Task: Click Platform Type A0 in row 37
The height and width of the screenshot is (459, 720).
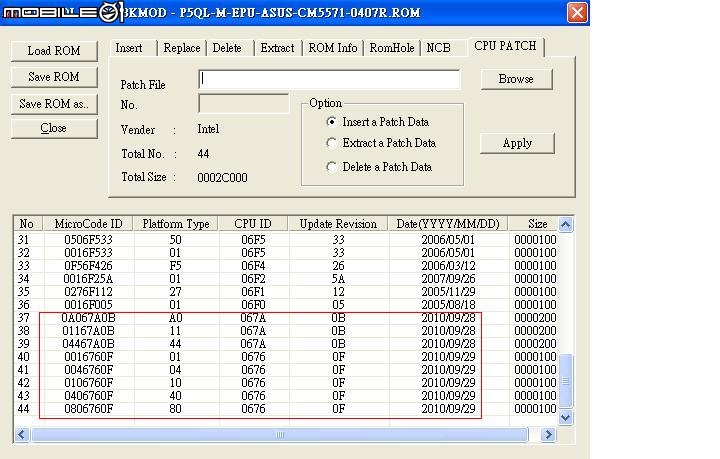Action: [x=175, y=318]
